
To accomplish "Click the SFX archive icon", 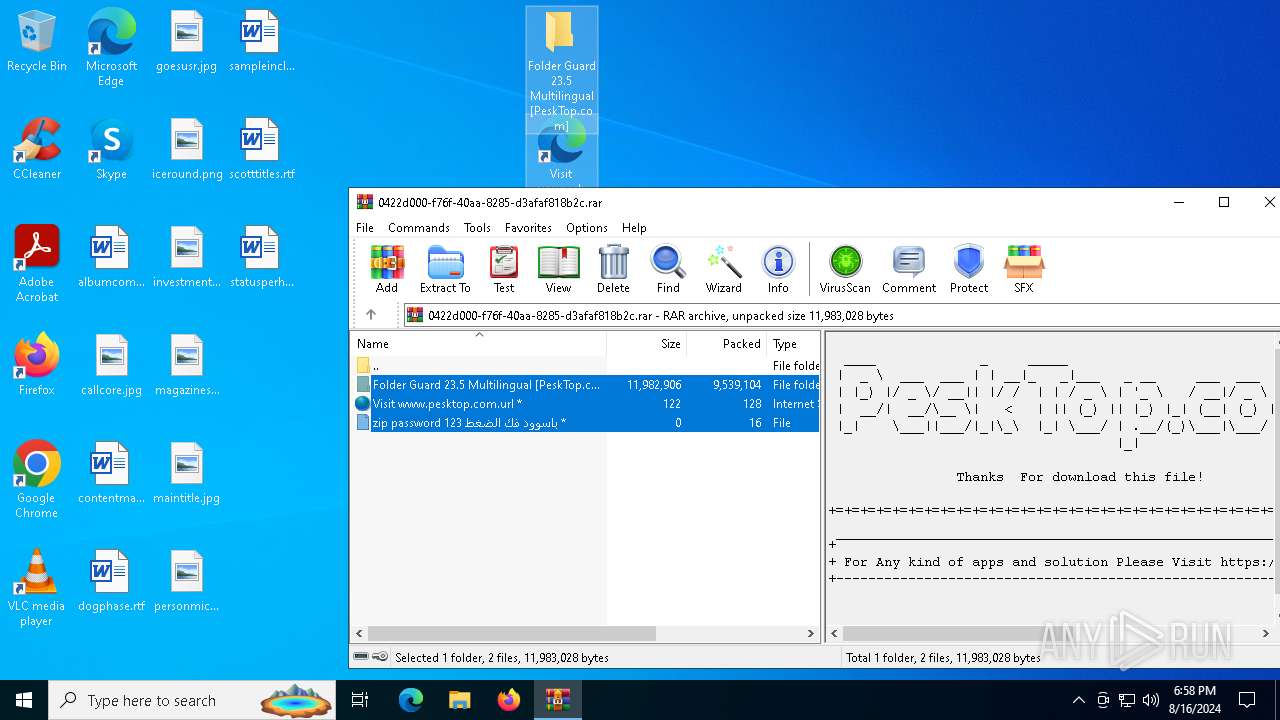I will tap(1024, 269).
